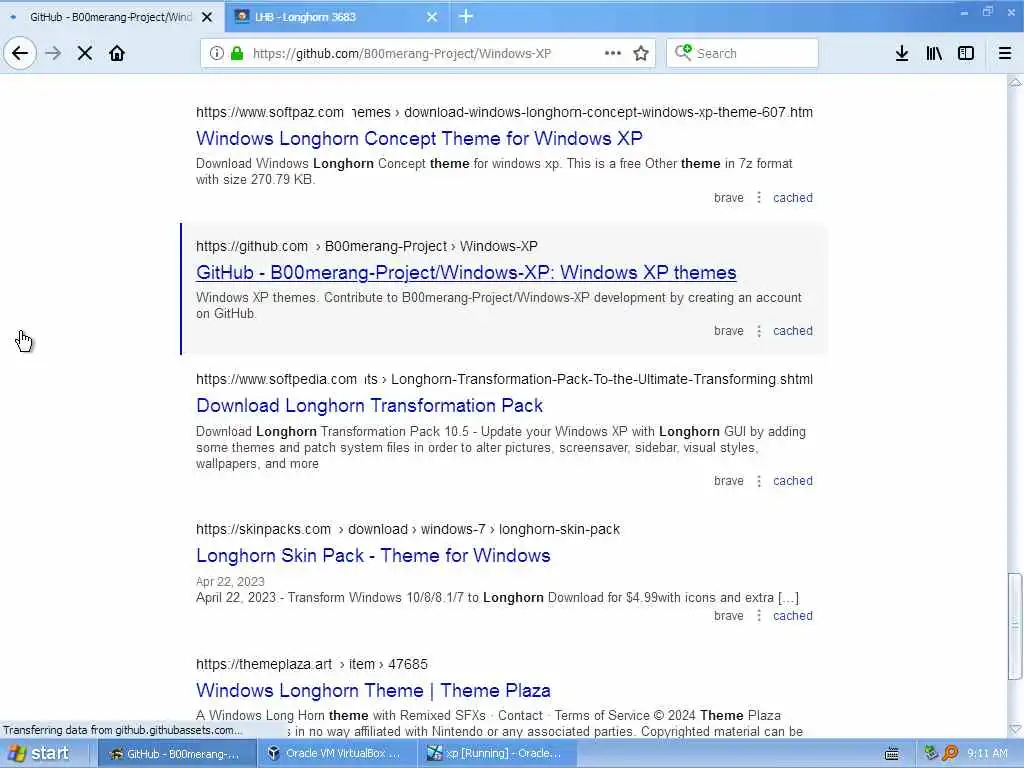Open cached copy of softpaz result
This screenshot has height=768, width=1024.
pos(793,198)
